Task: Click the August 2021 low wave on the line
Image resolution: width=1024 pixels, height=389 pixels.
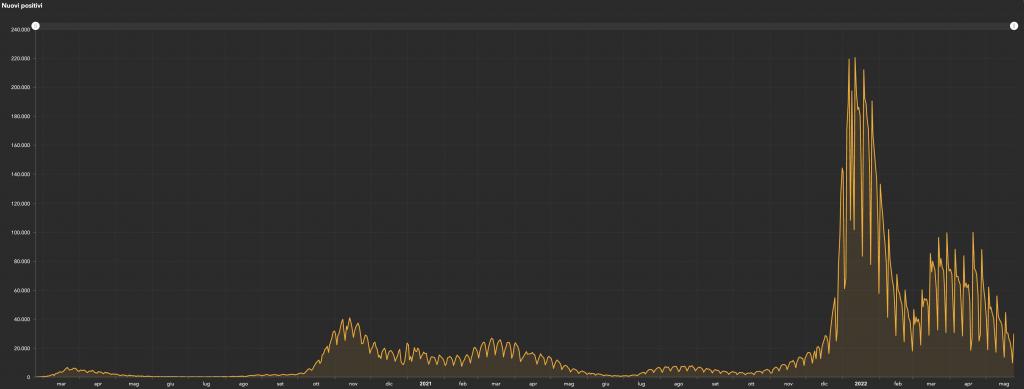Action: click(679, 366)
